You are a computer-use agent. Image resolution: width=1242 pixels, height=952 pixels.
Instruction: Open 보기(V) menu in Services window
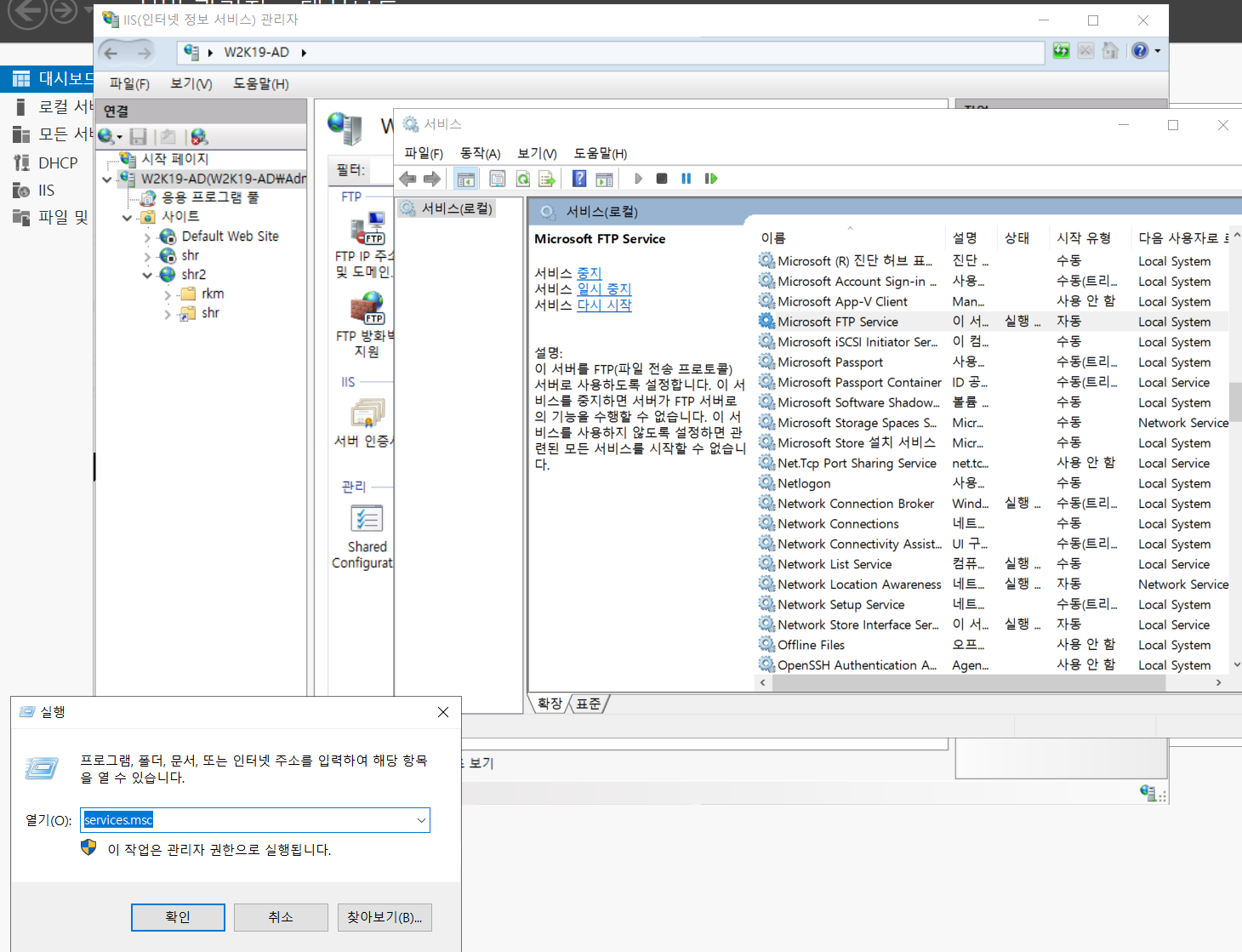538,153
